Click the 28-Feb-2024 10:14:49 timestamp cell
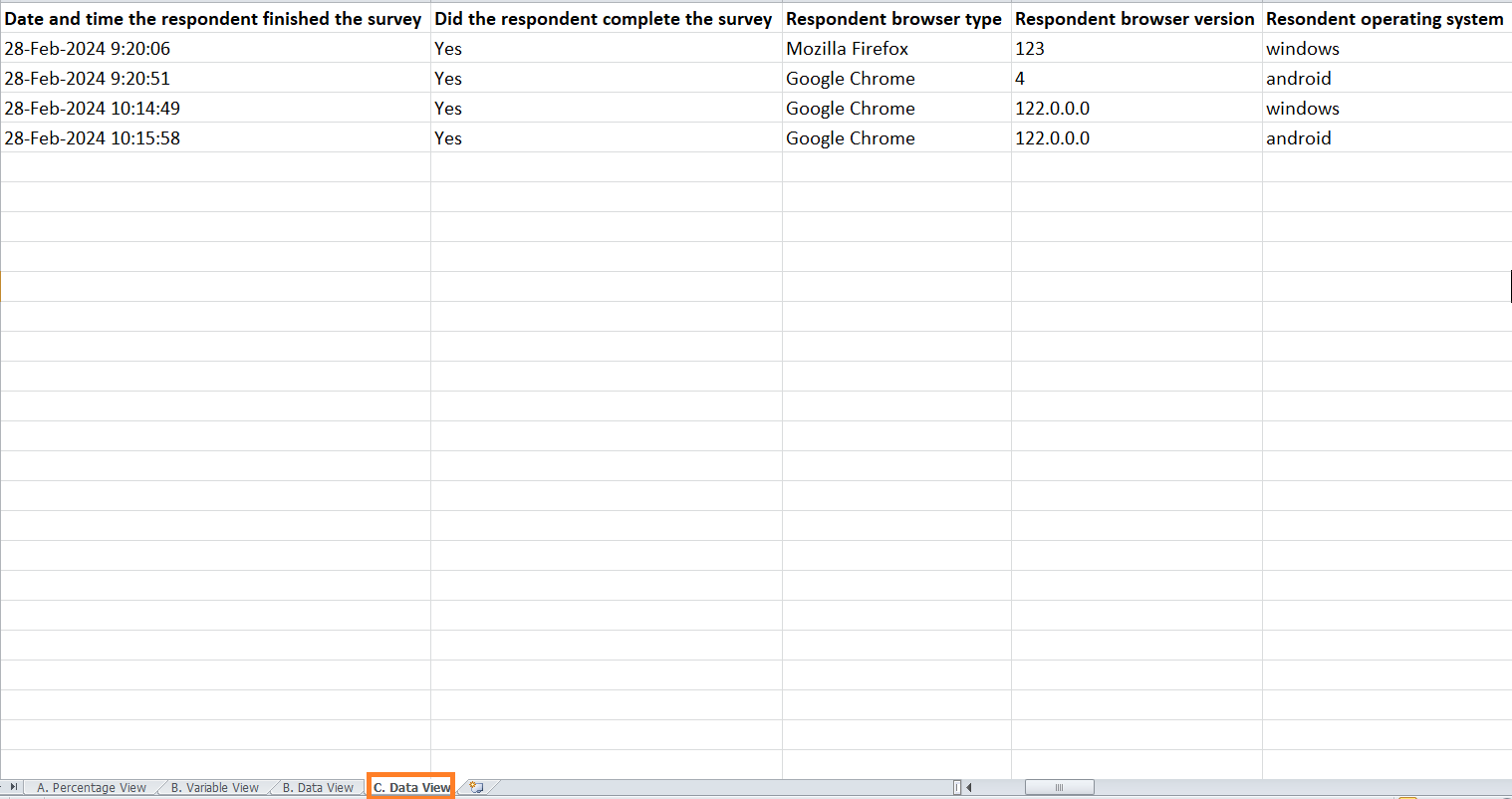The width and height of the screenshot is (1512, 799). (93, 109)
